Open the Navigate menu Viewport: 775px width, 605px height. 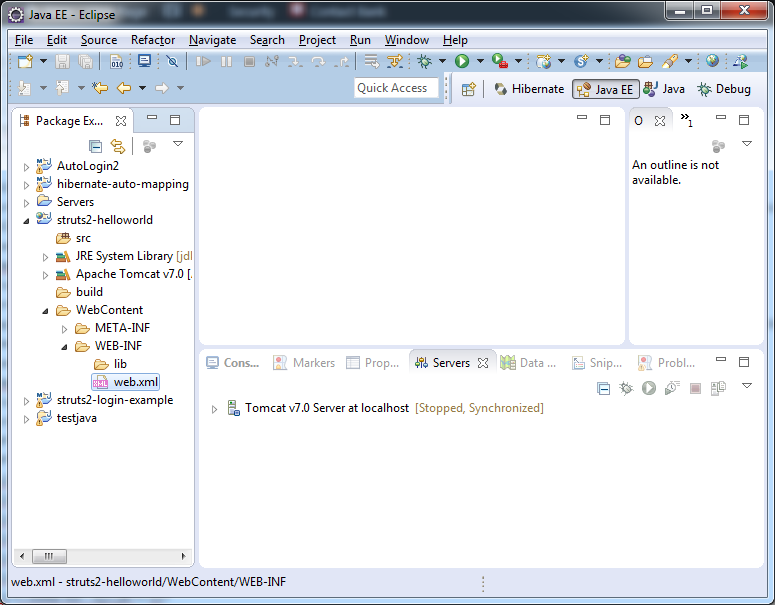point(213,40)
